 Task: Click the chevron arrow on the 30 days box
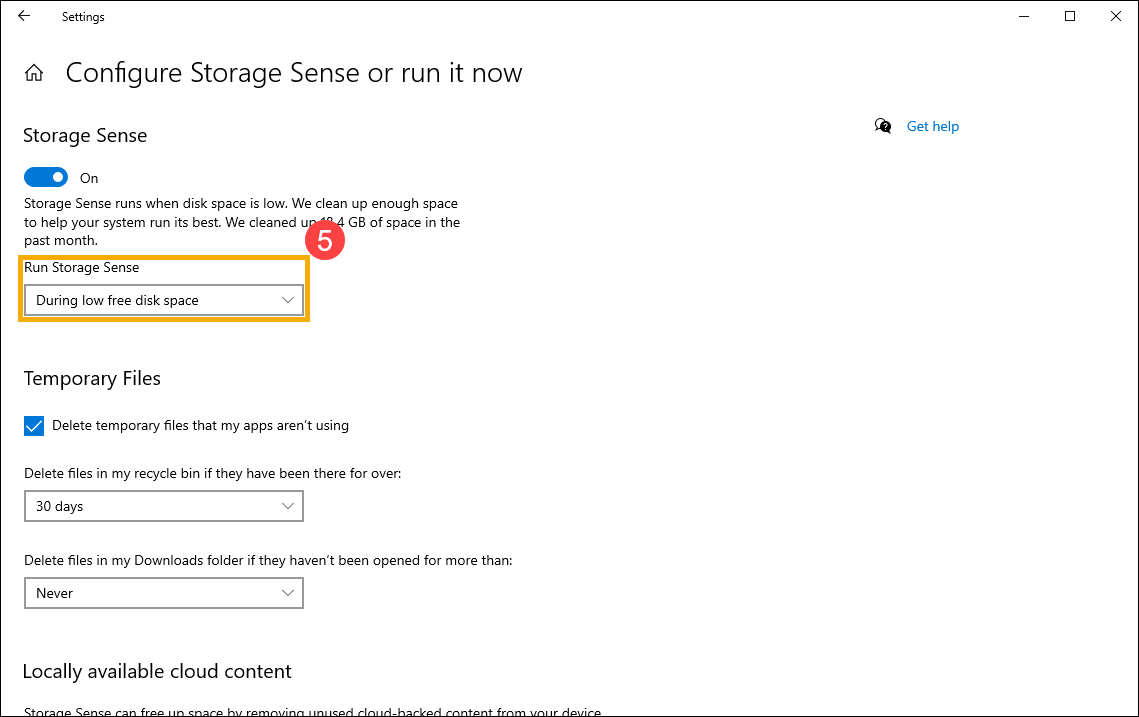[x=288, y=506]
